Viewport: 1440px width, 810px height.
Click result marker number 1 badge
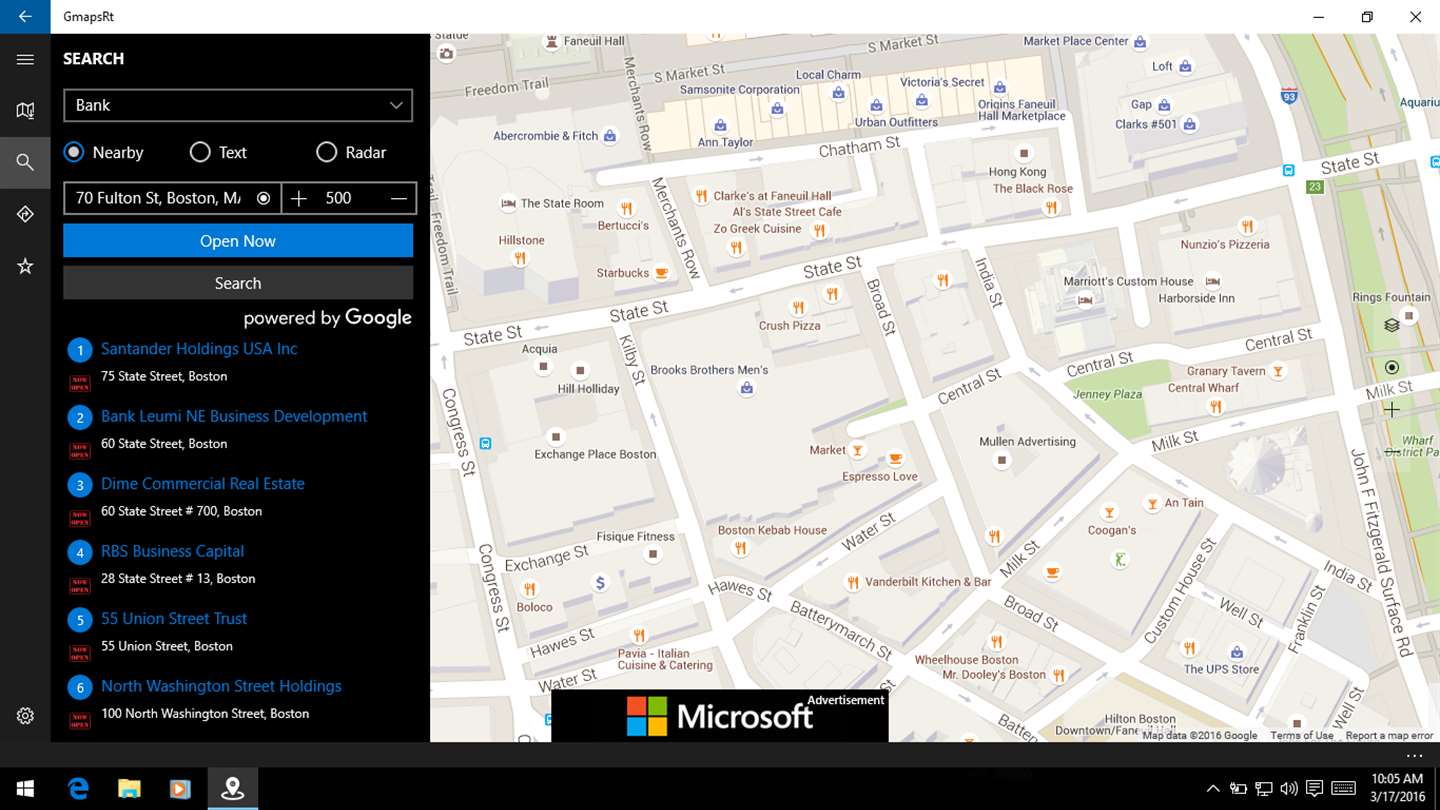pyautogui.click(x=80, y=350)
